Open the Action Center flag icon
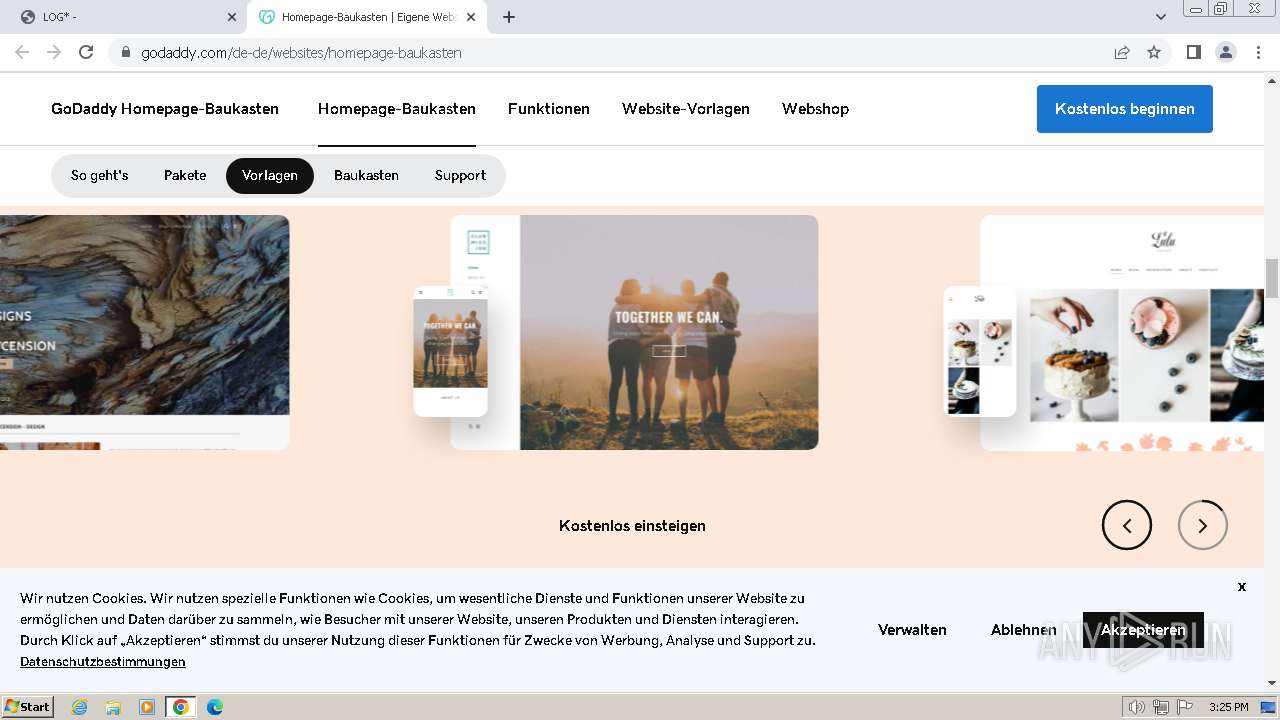The height and width of the screenshot is (720, 1280). click(x=1184, y=707)
